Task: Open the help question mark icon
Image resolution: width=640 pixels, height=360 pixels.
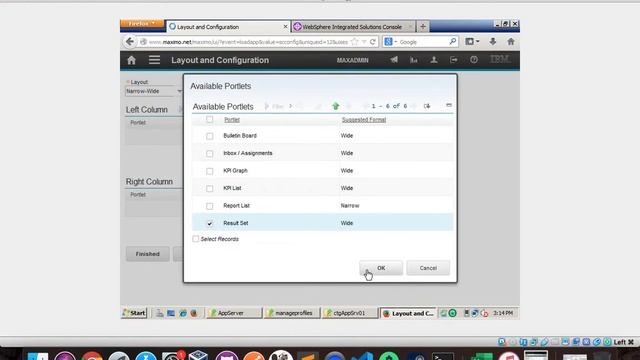Action: click(473, 60)
